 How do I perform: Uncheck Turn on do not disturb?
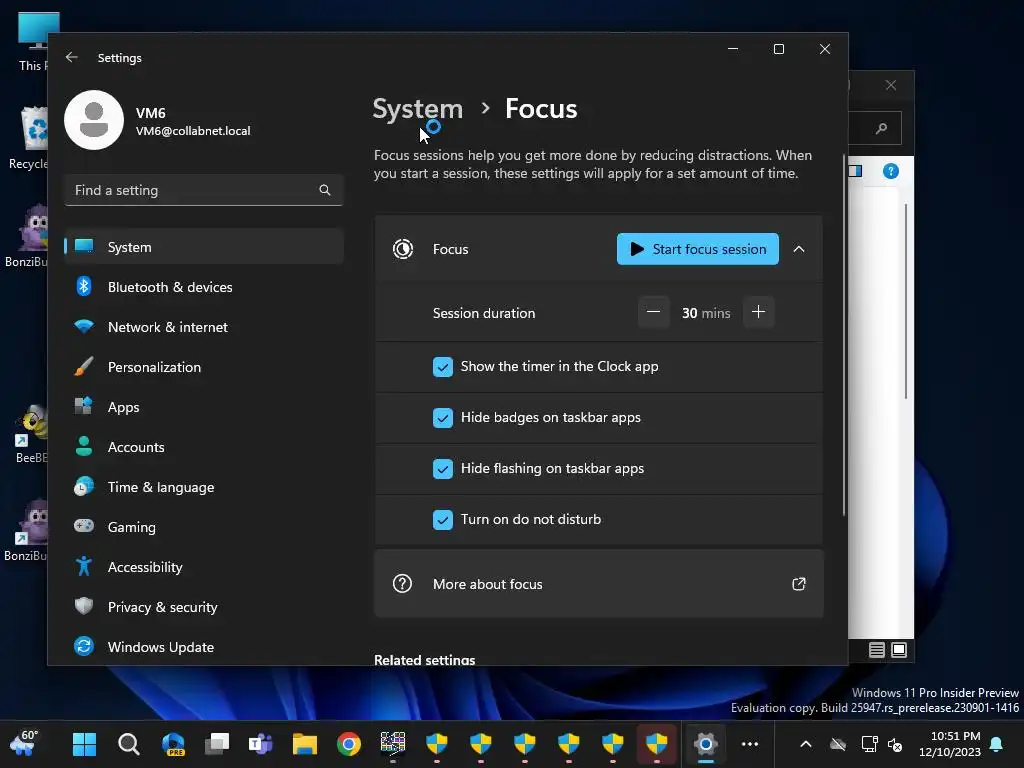pos(443,519)
